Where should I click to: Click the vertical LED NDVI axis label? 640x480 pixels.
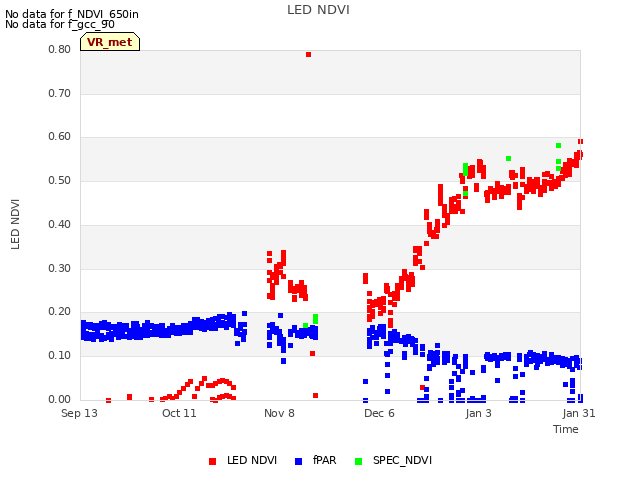[x=15, y=224]
